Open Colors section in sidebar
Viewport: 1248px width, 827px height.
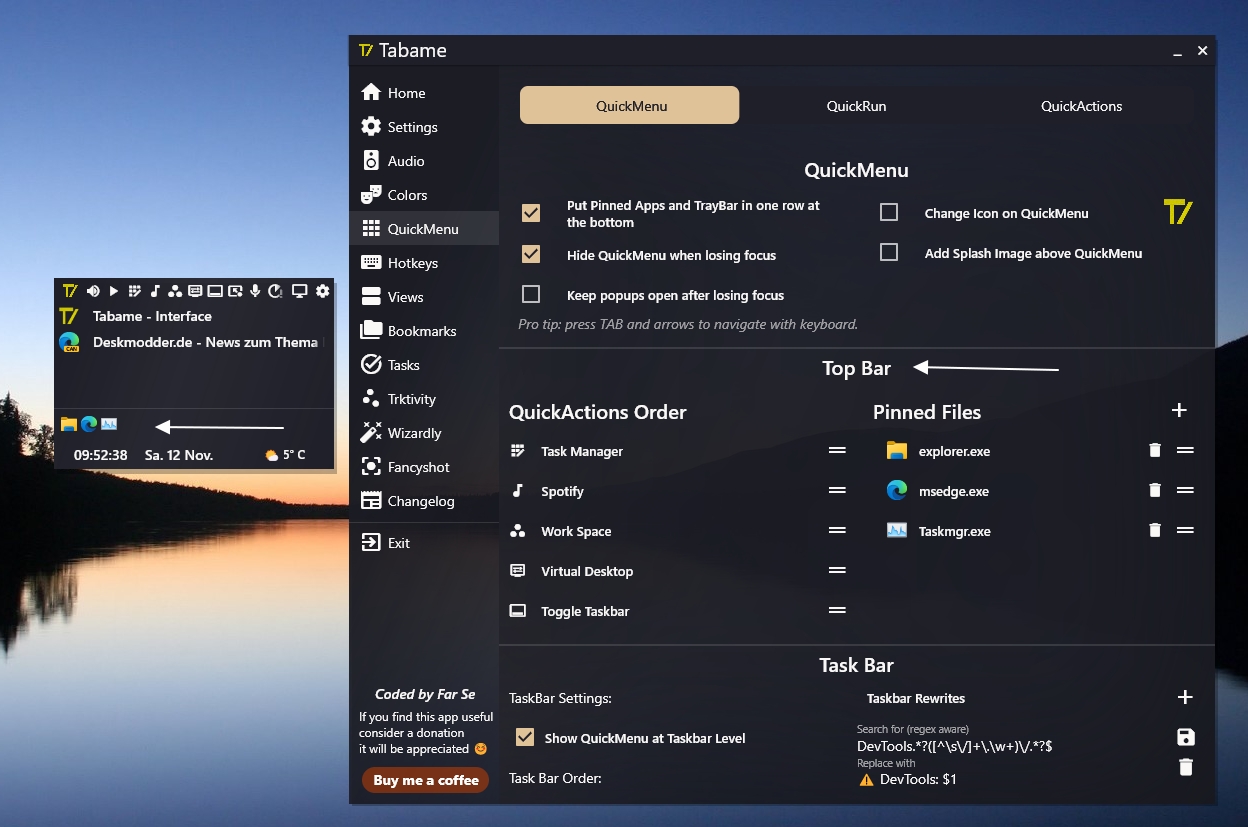click(x=424, y=195)
